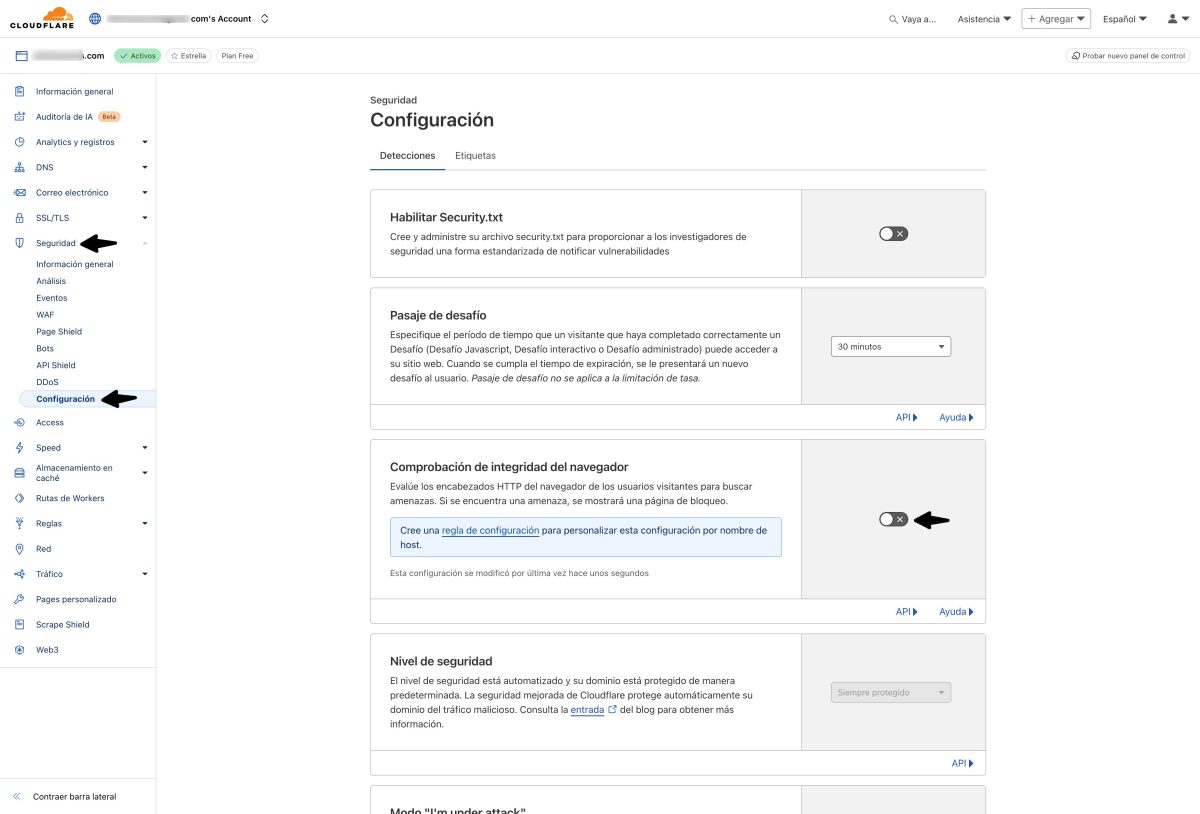Viewport: 1200px width, 814px height.
Task: Open the Vaya a... search
Action: click(x=912, y=19)
